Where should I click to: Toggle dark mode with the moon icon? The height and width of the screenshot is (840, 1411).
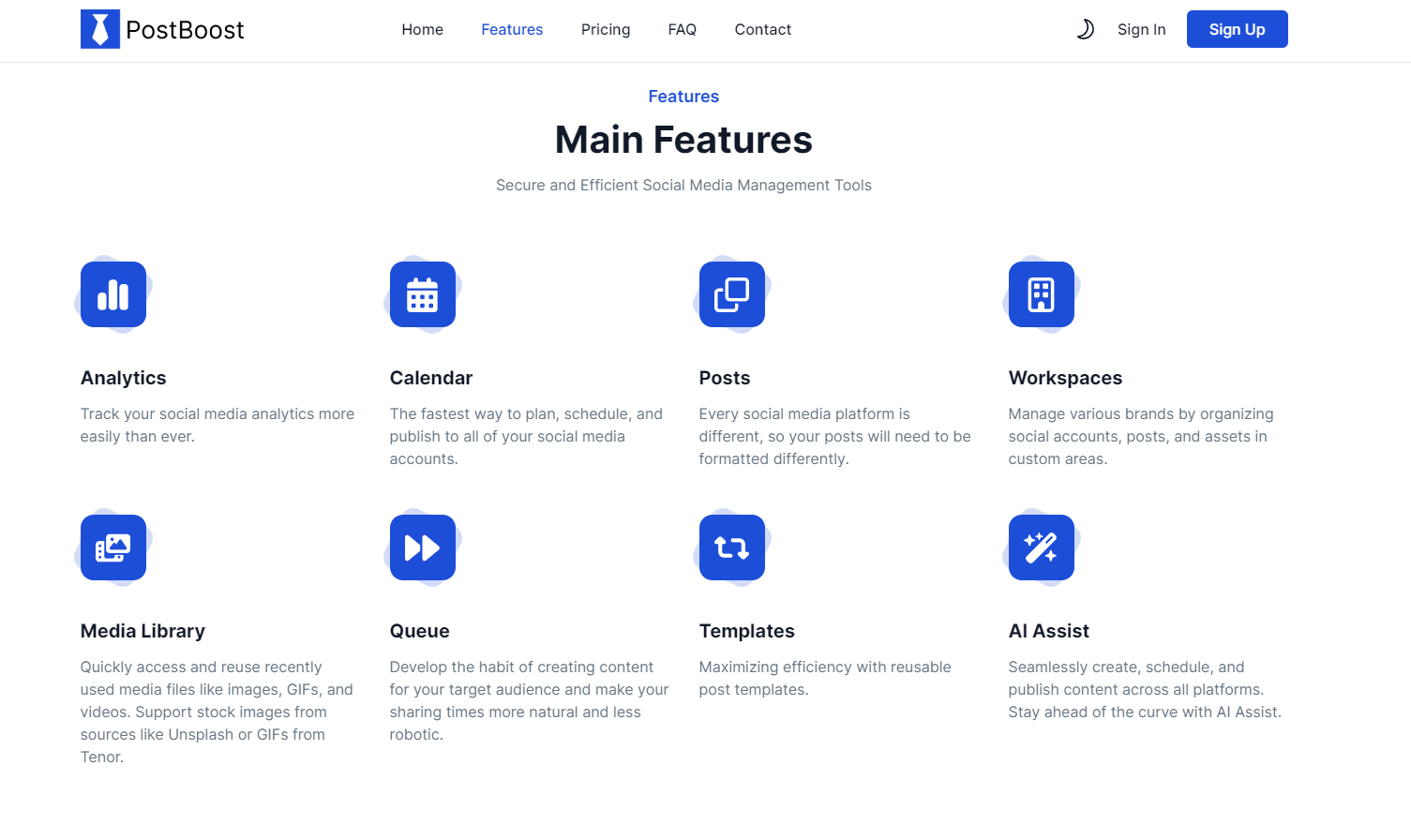pyautogui.click(x=1085, y=29)
